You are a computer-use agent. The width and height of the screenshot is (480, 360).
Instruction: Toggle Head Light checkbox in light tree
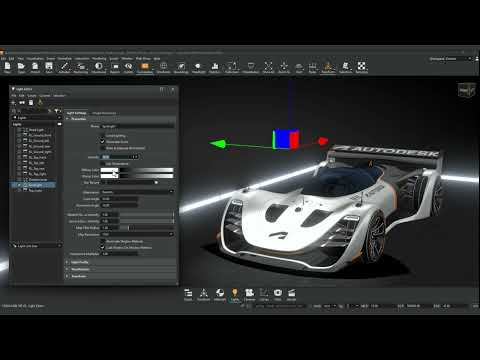(19, 130)
